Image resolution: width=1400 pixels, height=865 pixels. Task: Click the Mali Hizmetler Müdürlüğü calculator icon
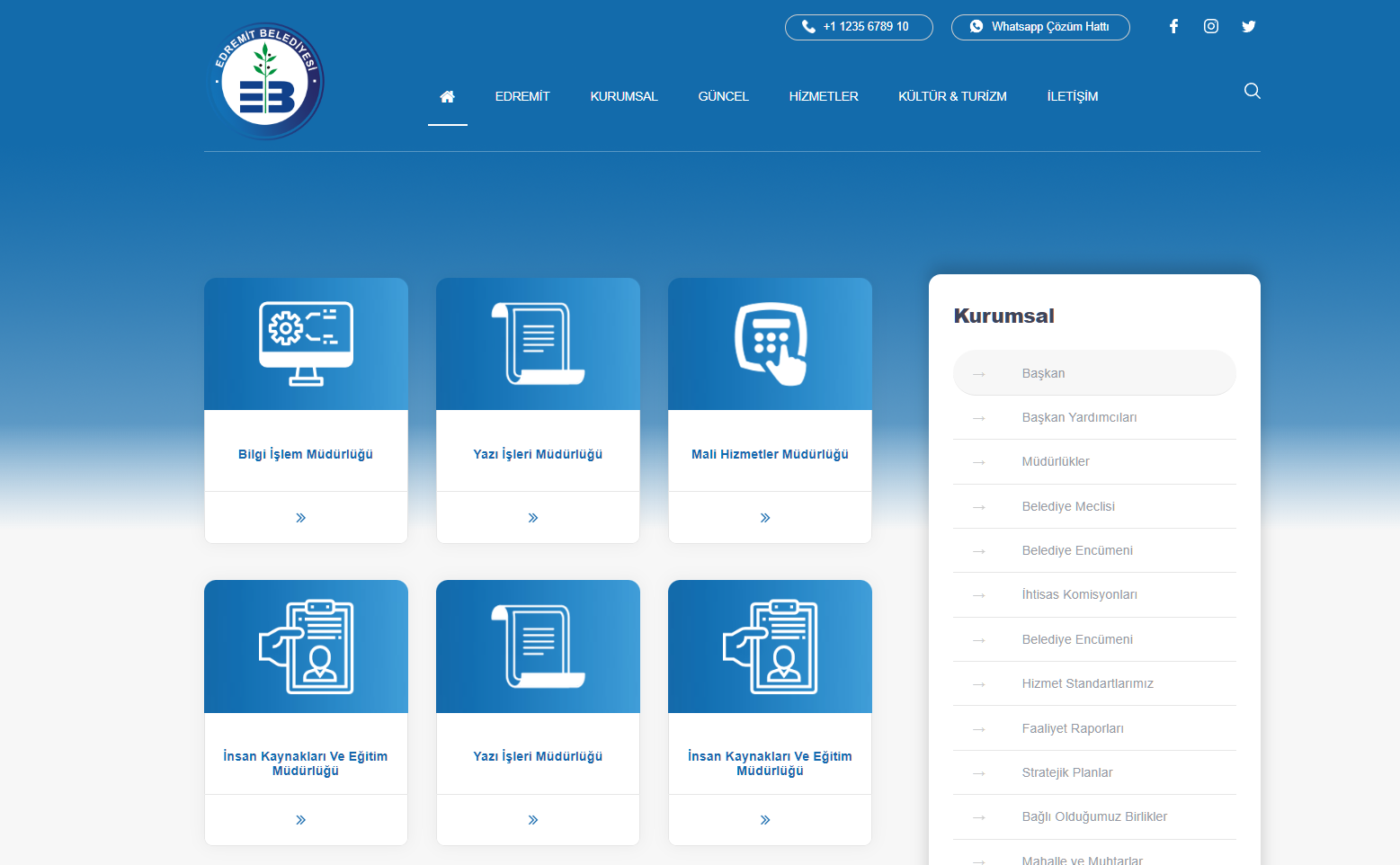pyautogui.click(x=770, y=343)
